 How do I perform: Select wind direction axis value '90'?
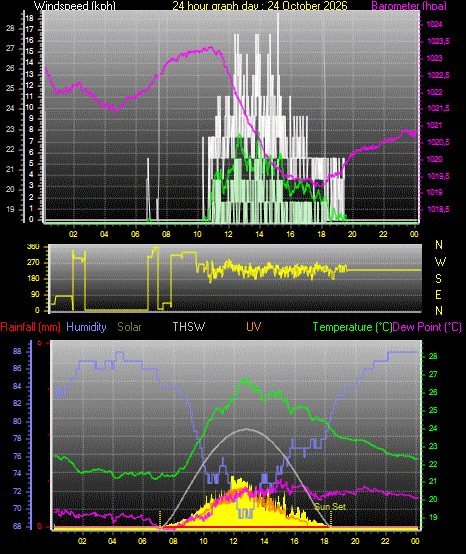click(35, 295)
